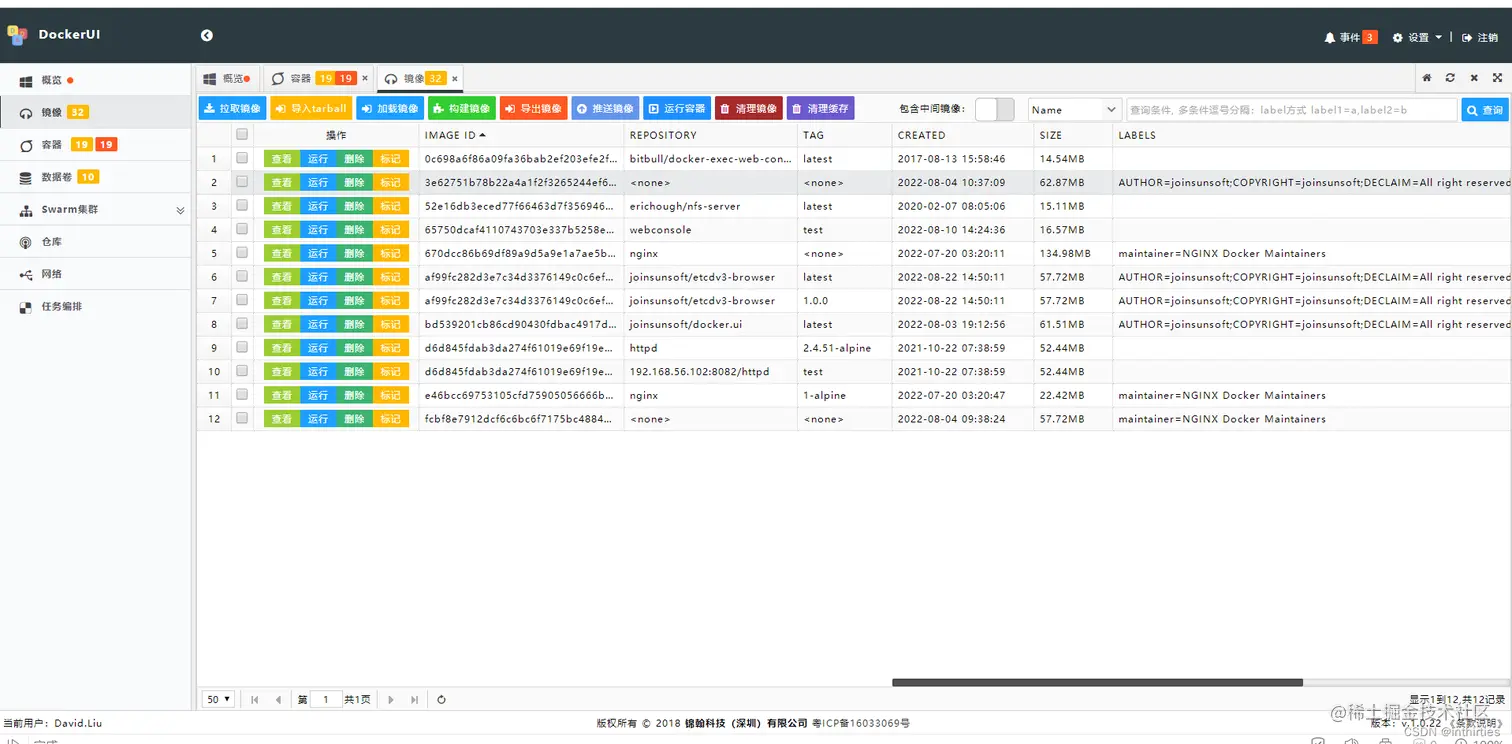Viewport: 1512px width, 744px height.
Task: Expand the Swarm集群 sidebar section
Action: [95, 210]
